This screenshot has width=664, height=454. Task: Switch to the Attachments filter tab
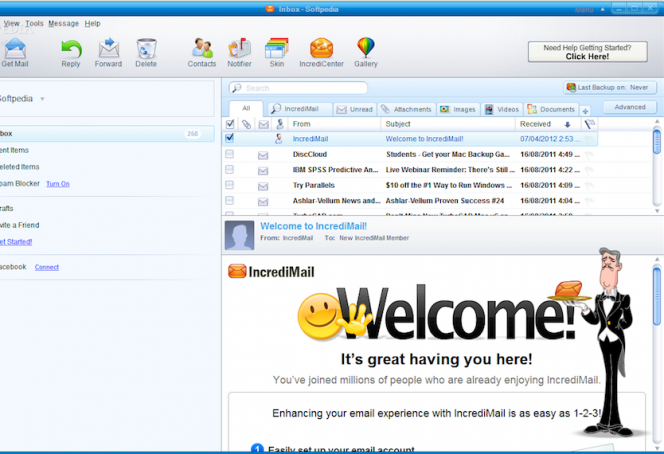406,109
